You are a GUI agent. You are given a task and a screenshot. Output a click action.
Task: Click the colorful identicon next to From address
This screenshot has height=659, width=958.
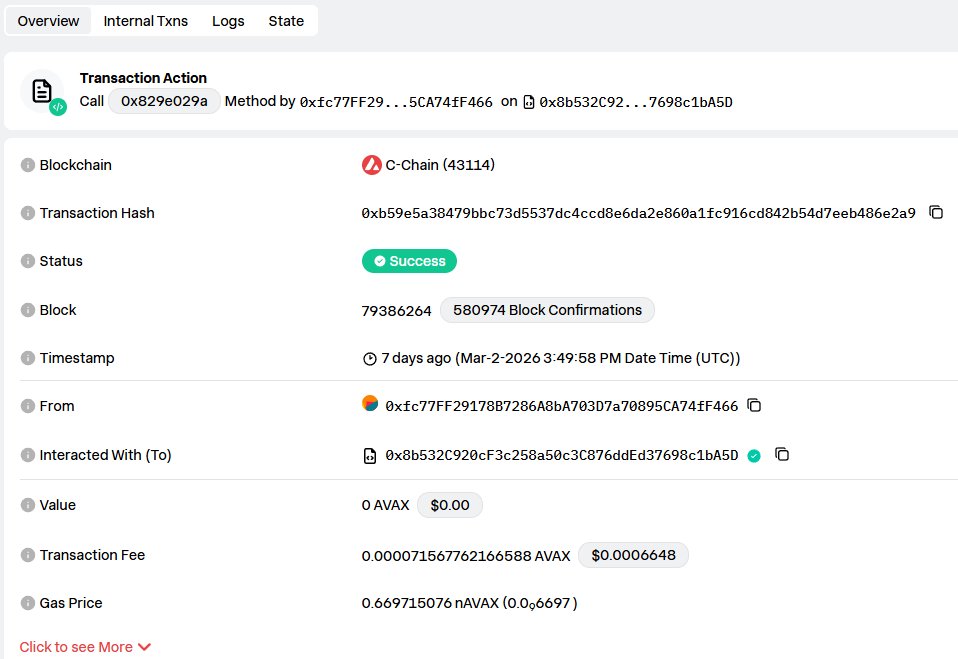[x=370, y=404]
